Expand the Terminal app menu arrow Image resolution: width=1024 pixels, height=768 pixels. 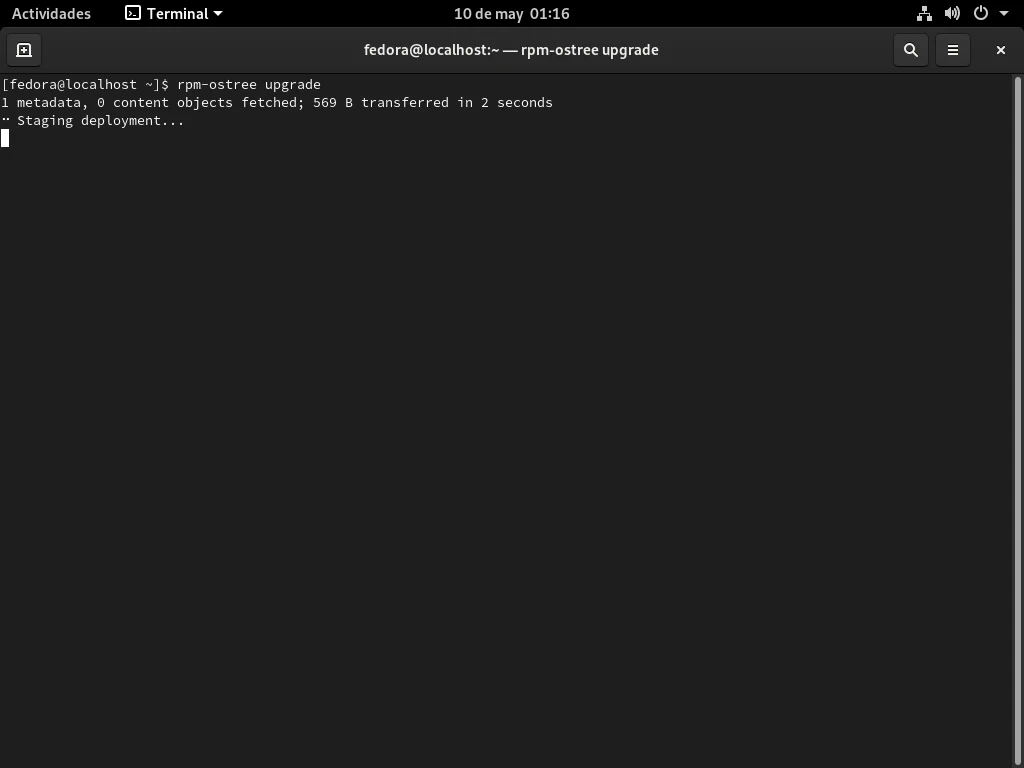pos(218,14)
